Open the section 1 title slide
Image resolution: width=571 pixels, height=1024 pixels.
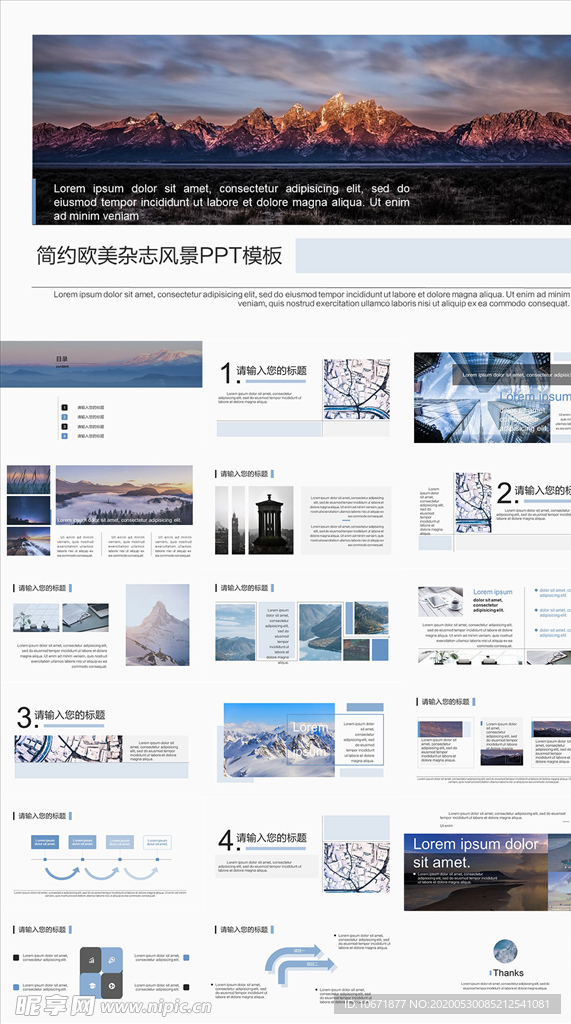[x=304, y=396]
